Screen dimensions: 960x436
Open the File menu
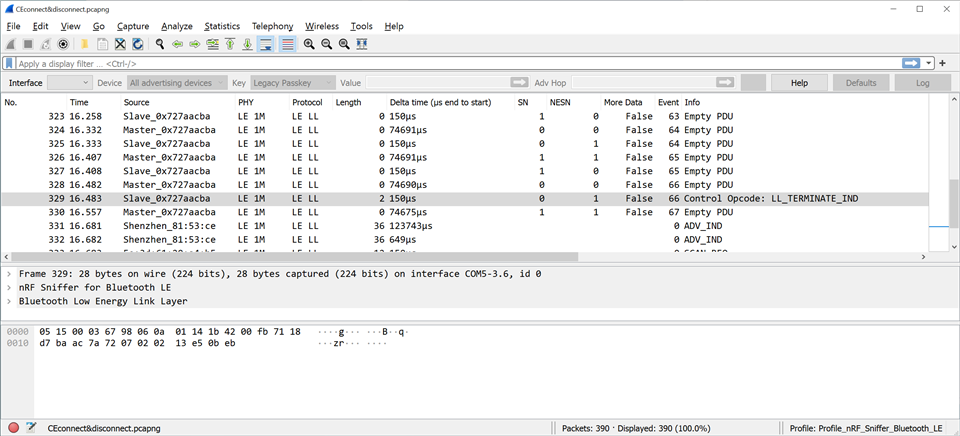click(13, 26)
